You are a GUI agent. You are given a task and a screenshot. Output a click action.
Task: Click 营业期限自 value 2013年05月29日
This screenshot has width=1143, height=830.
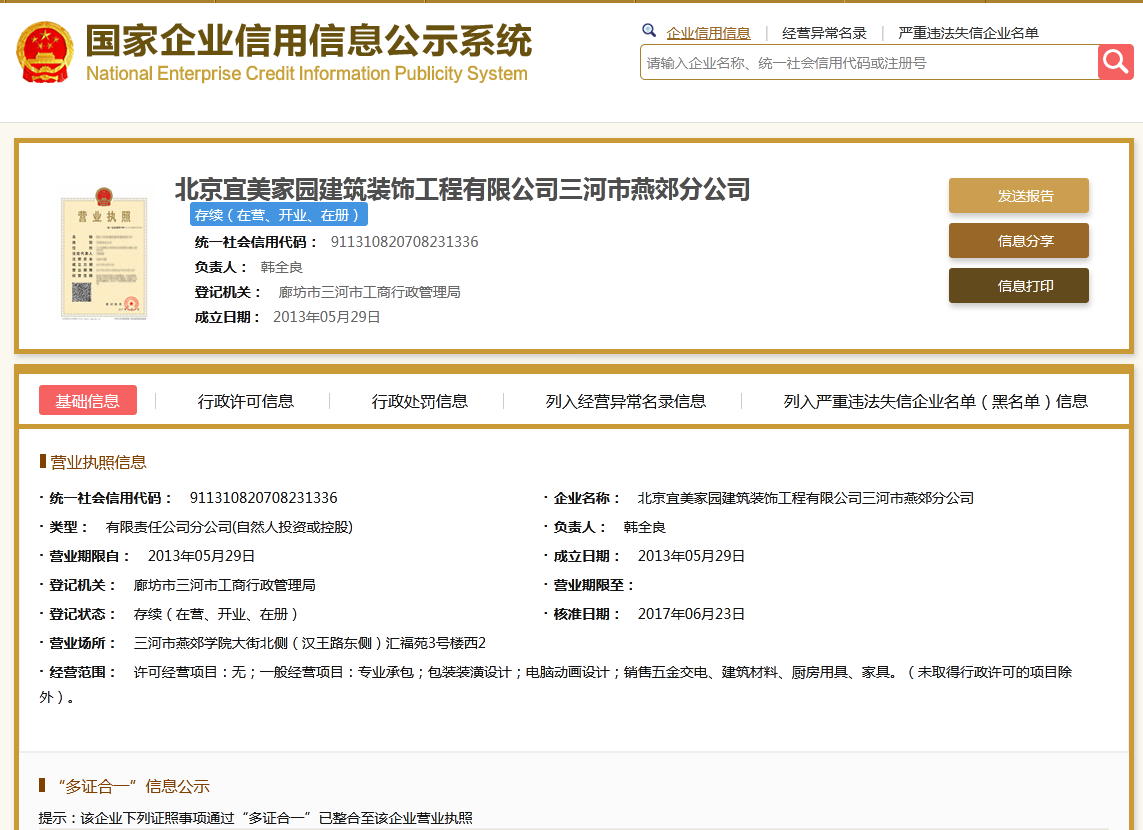point(201,556)
